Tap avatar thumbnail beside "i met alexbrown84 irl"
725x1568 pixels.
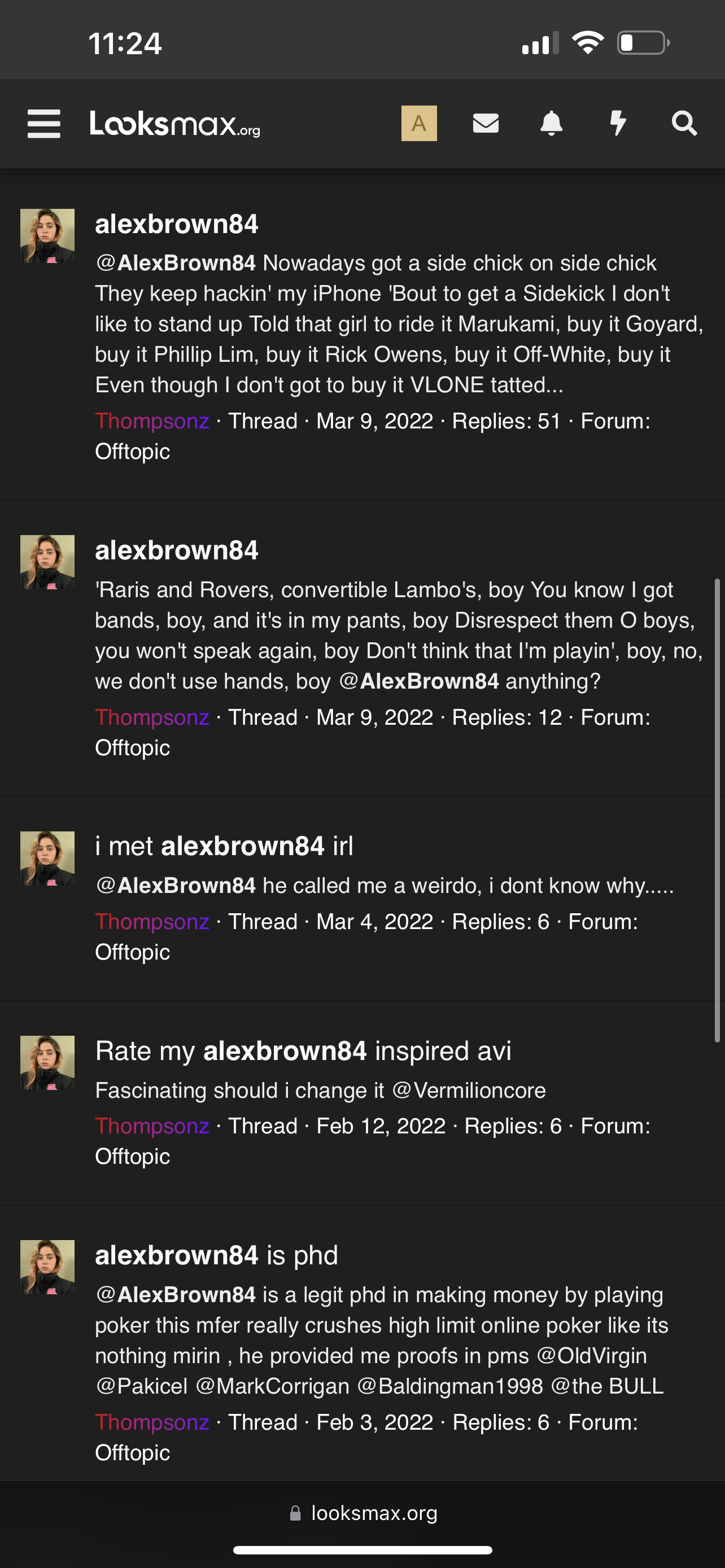[x=47, y=859]
